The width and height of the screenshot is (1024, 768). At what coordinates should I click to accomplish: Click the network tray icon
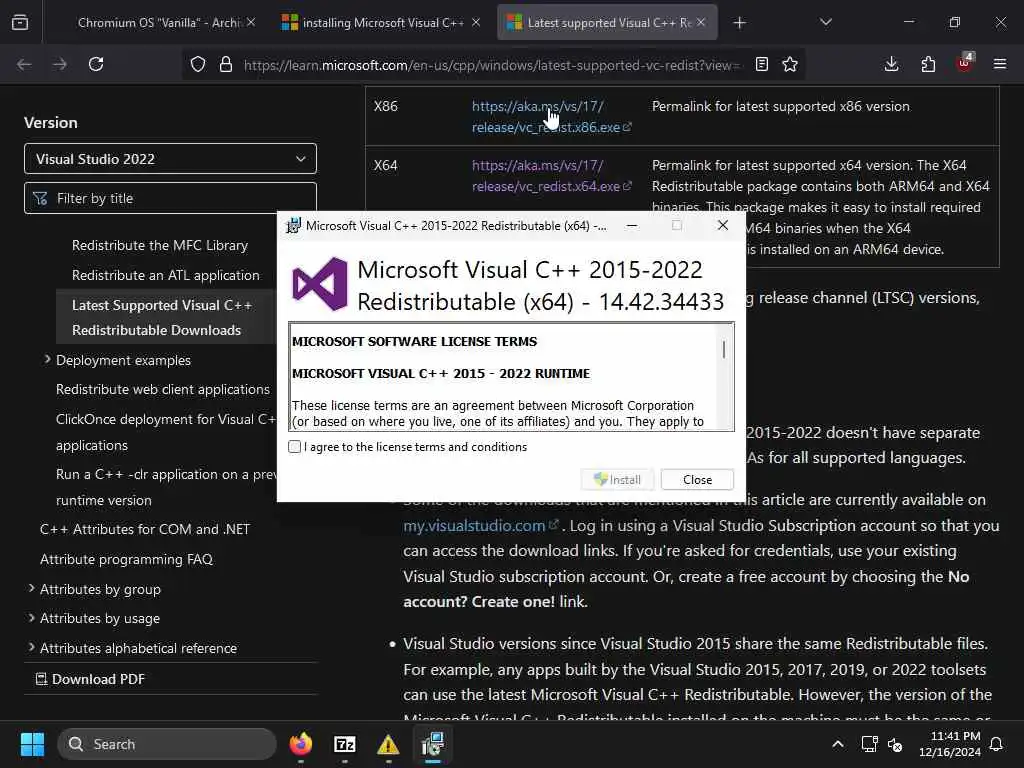[x=869, y=744]
